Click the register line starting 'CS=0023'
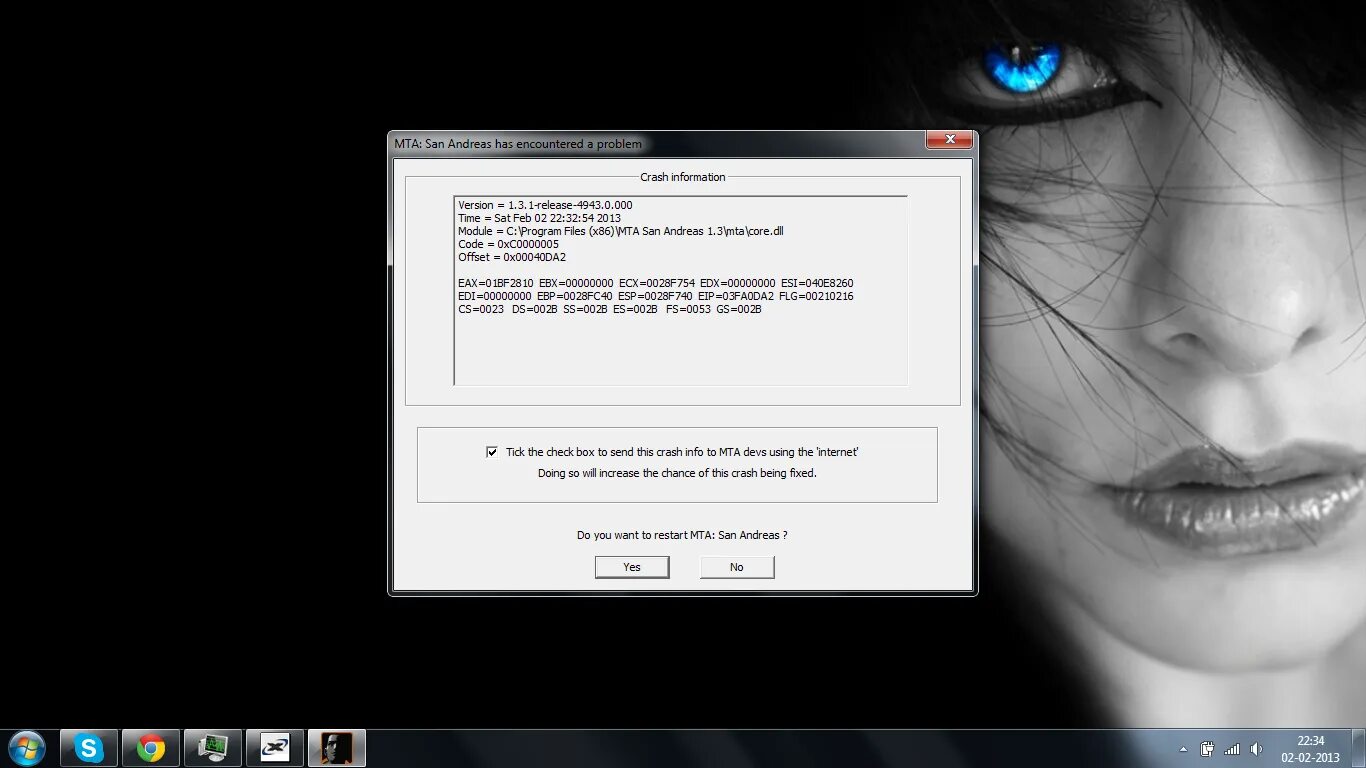 coord(610,309)
